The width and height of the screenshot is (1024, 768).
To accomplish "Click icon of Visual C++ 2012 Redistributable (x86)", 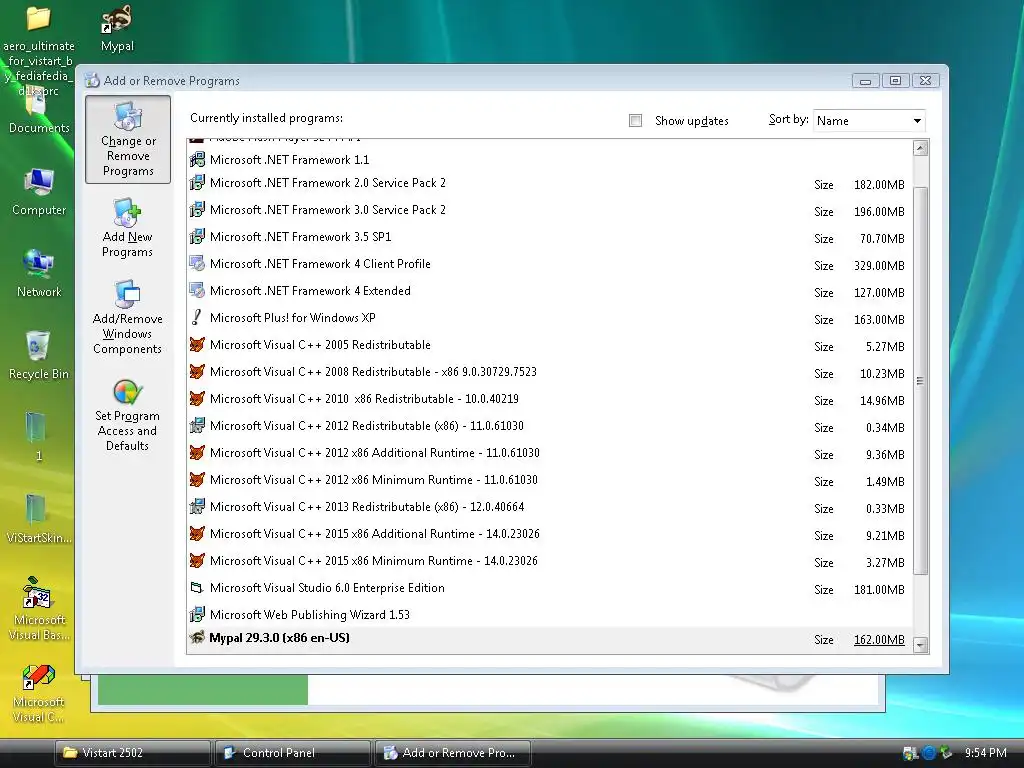I will click(197, 426).
